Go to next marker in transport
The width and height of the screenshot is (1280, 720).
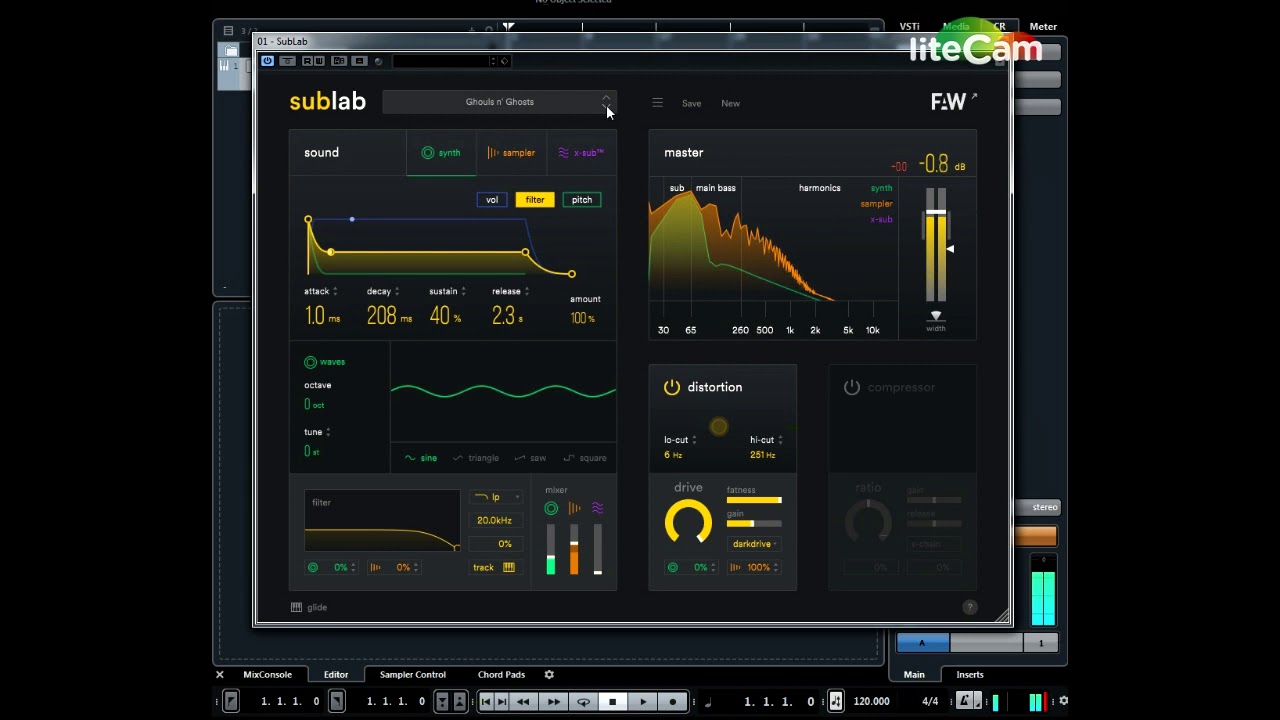(x=501, y=702)
